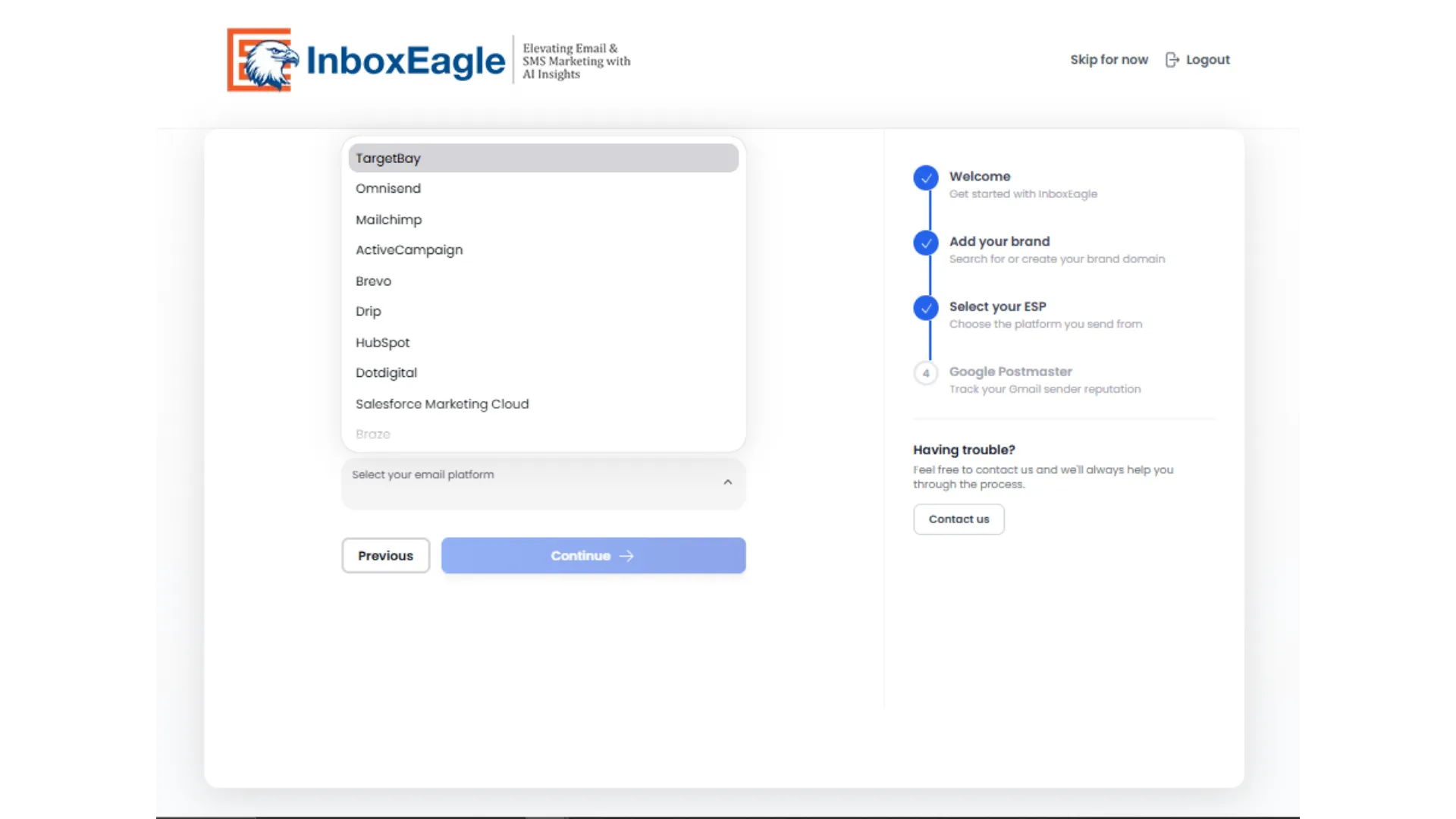Click the Select your email platform field
The height and width of the screenshot is (819, 1456).
[x=543, y=483]
